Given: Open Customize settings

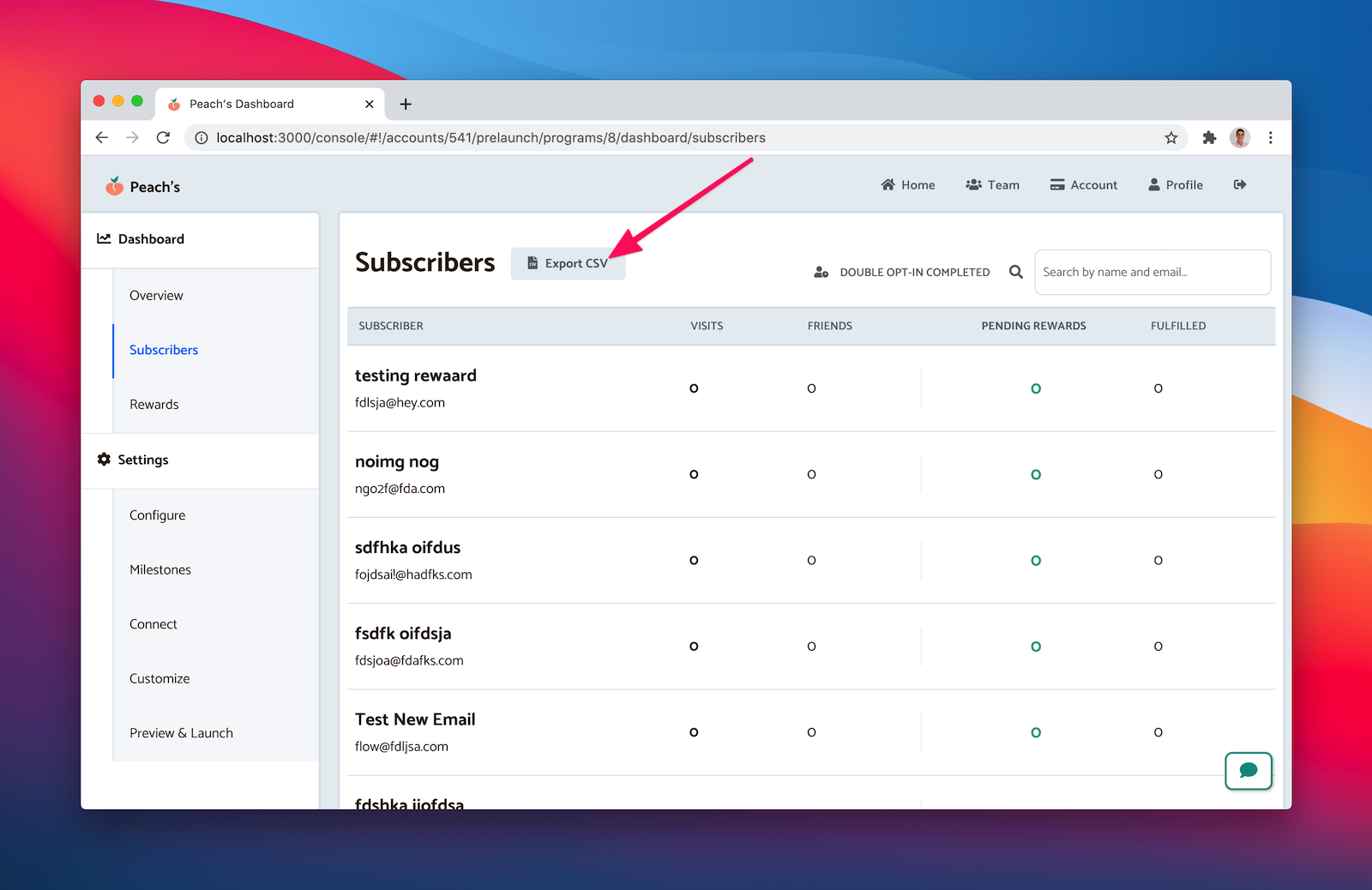Looking at the screenshot, I should click(x=159, y=678).
